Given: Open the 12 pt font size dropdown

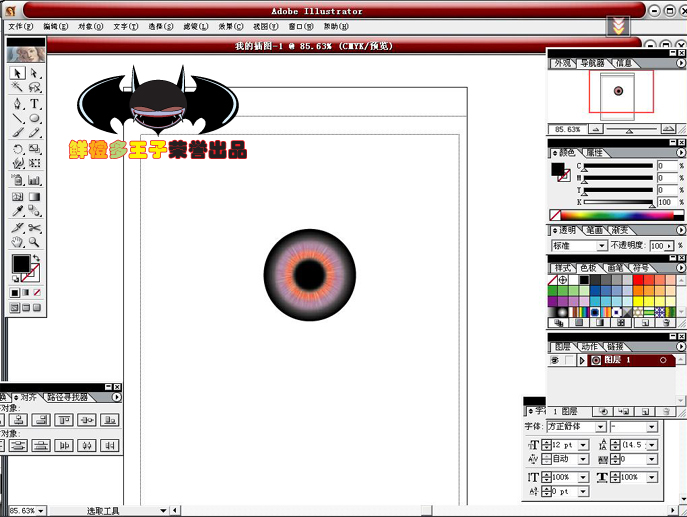Looking at the screenshot, I should coord(583,445).
